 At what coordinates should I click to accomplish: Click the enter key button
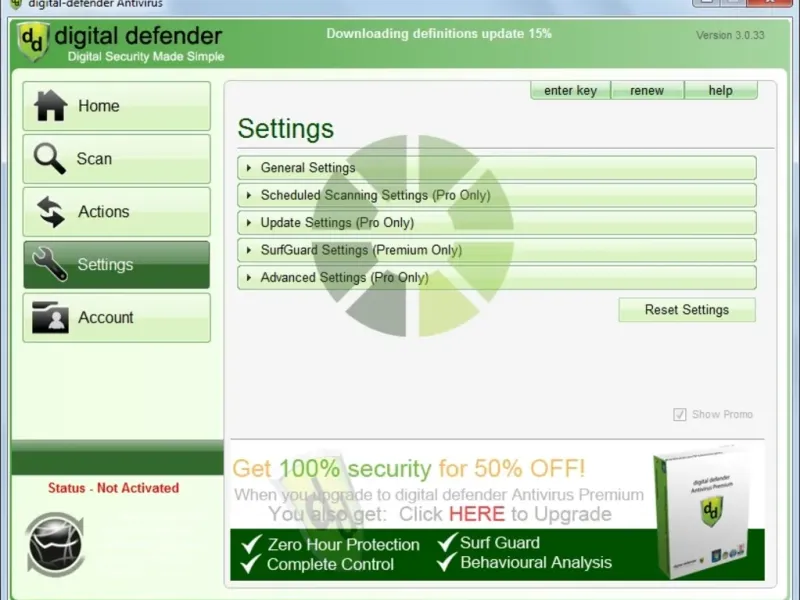click(x=570, y=90)
